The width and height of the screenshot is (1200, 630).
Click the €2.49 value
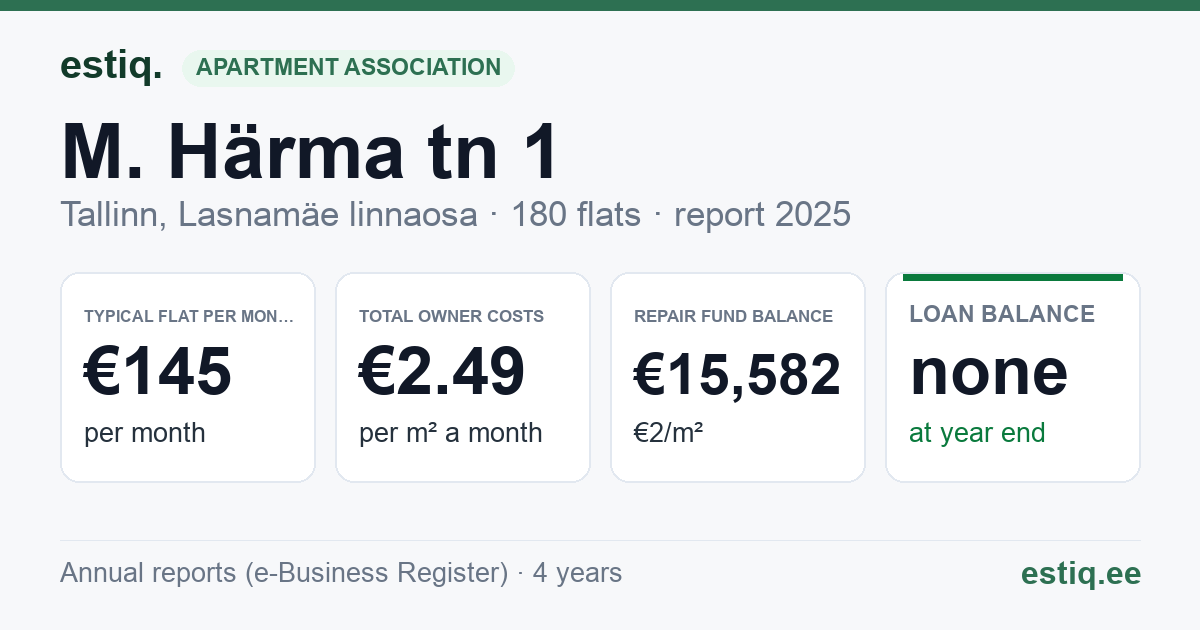pos(441,371)
